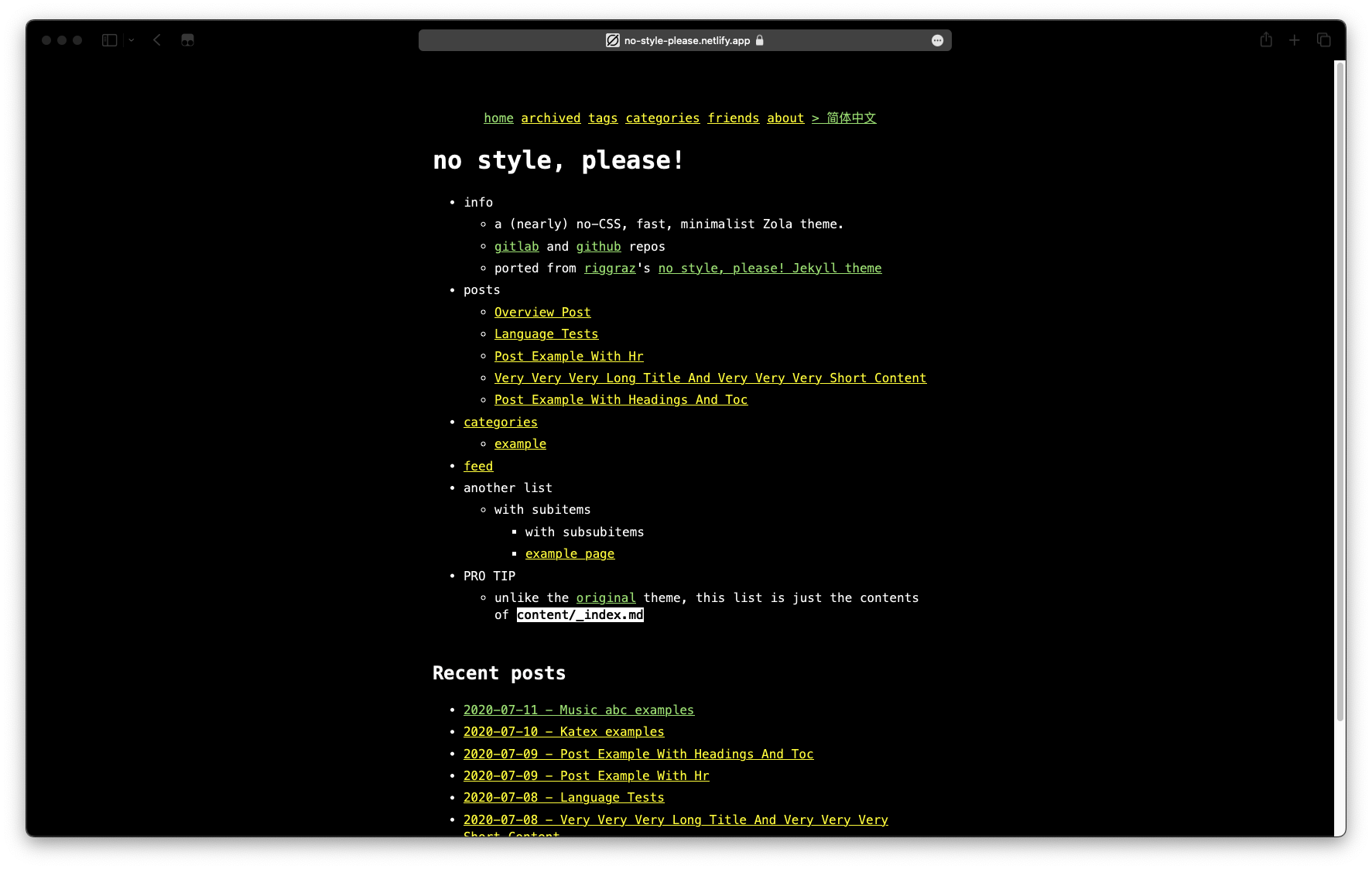Image resolution: width=1372 pixels, height=869 pixels.
Task: Open 2020-07-08 Language Tests post
Action: tap(564, 797)
